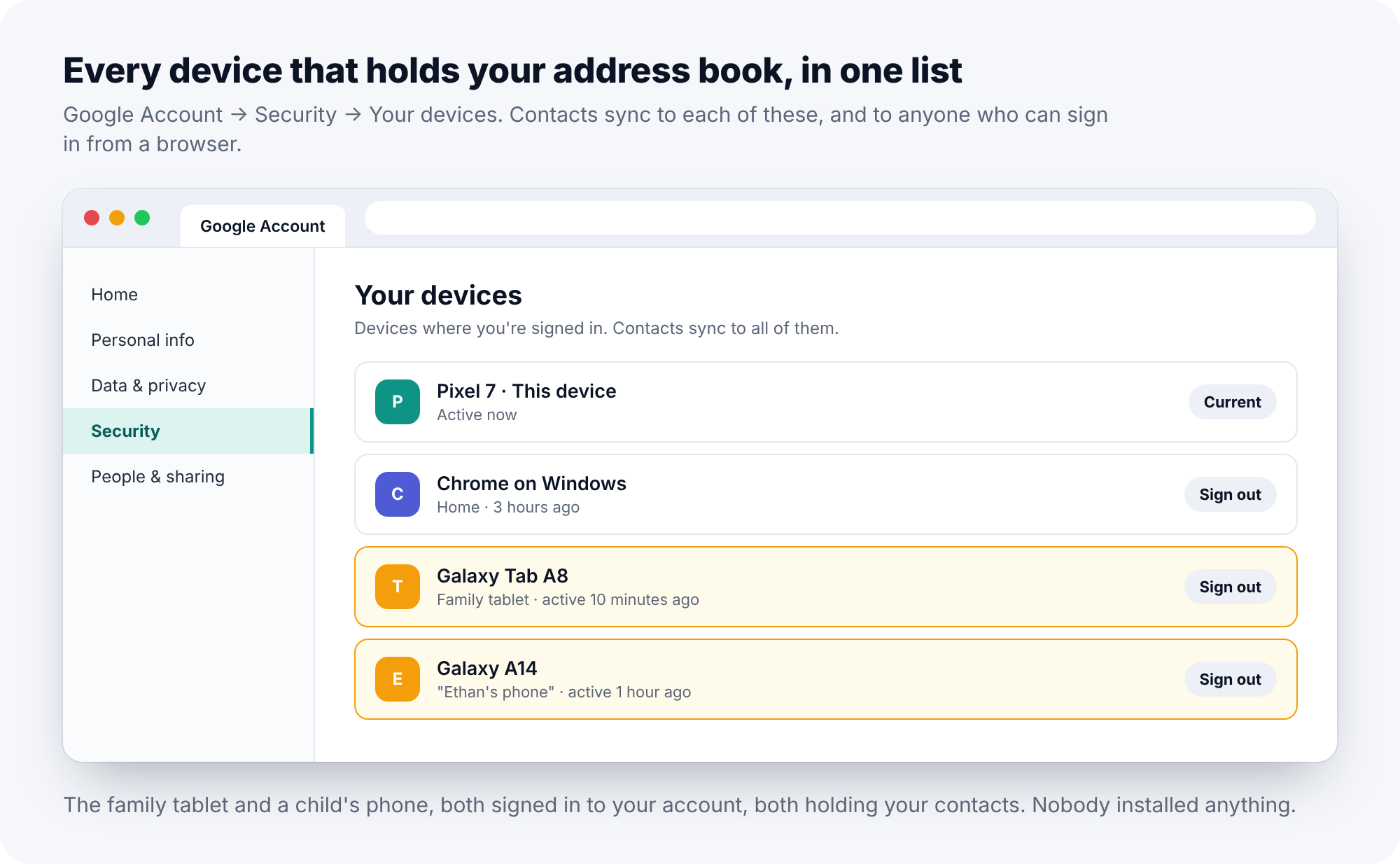Click the orange T icon for Galaxy Tab A8
The width and height of the screenshot is (1400, 864).
click(398, 587)
